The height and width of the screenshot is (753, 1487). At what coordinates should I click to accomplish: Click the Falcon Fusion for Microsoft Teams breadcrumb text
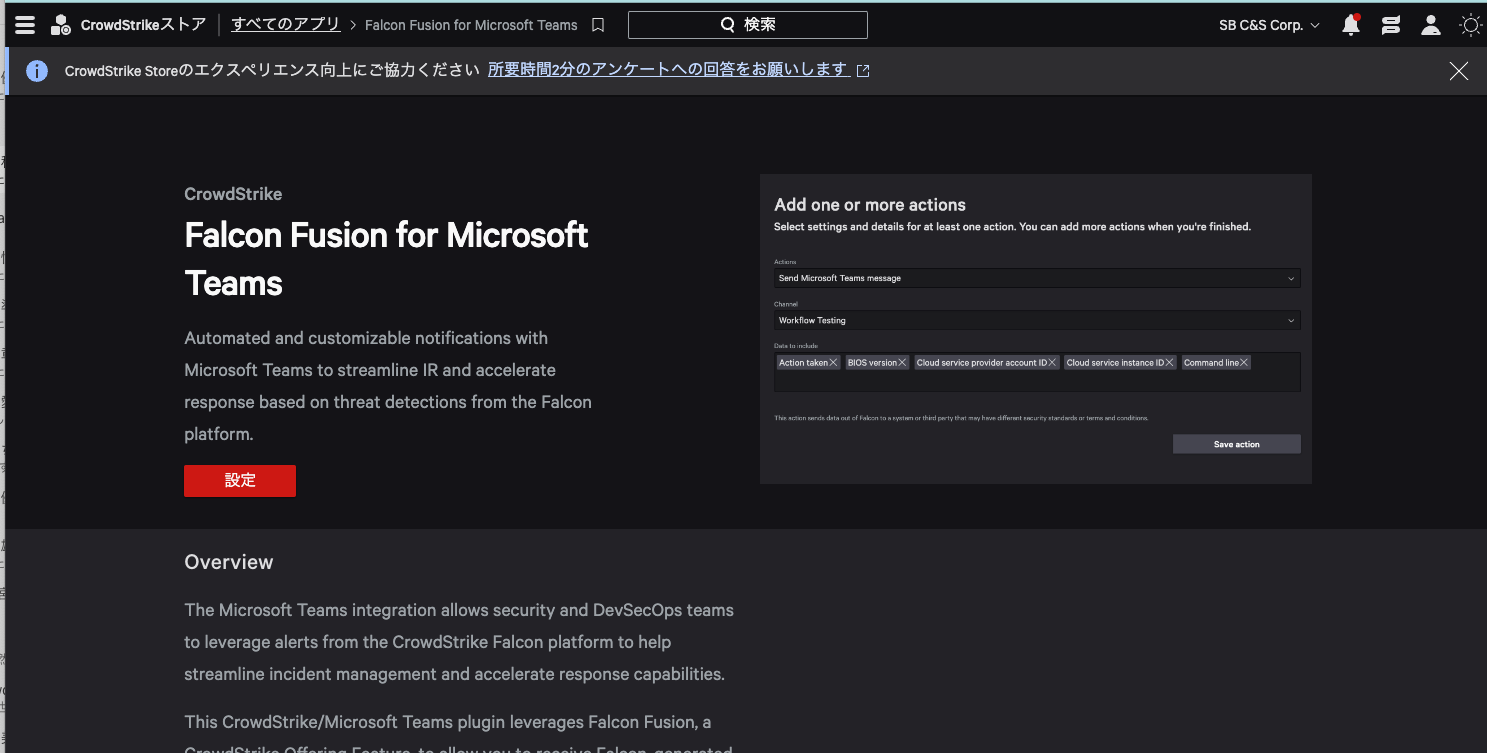tap(471, 25)
